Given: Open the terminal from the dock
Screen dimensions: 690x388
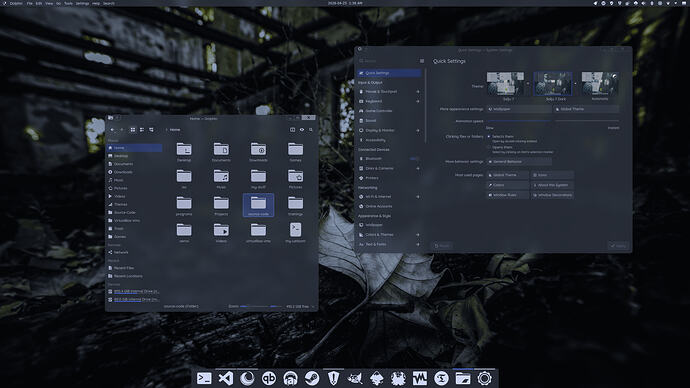Looking at the screenshot, I should [204, 378].
